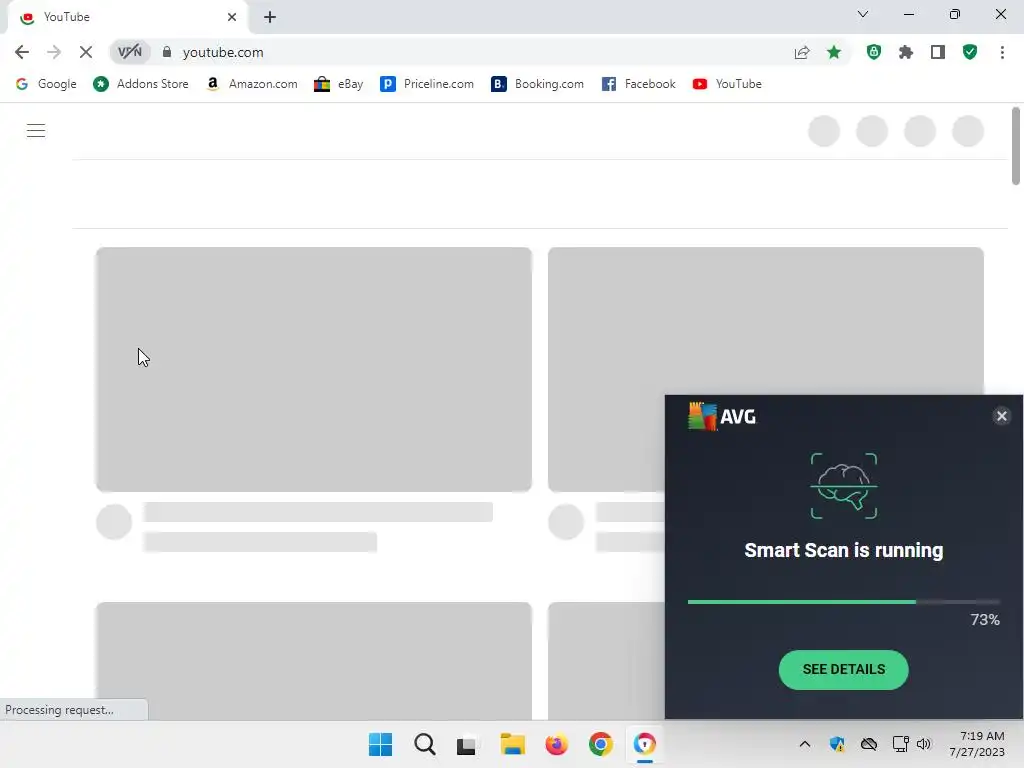This screenshot has width=1024, height=768.
Task: Open the Priceline.com bookmark
Action: pyautogui.click(x=426, y=84)
